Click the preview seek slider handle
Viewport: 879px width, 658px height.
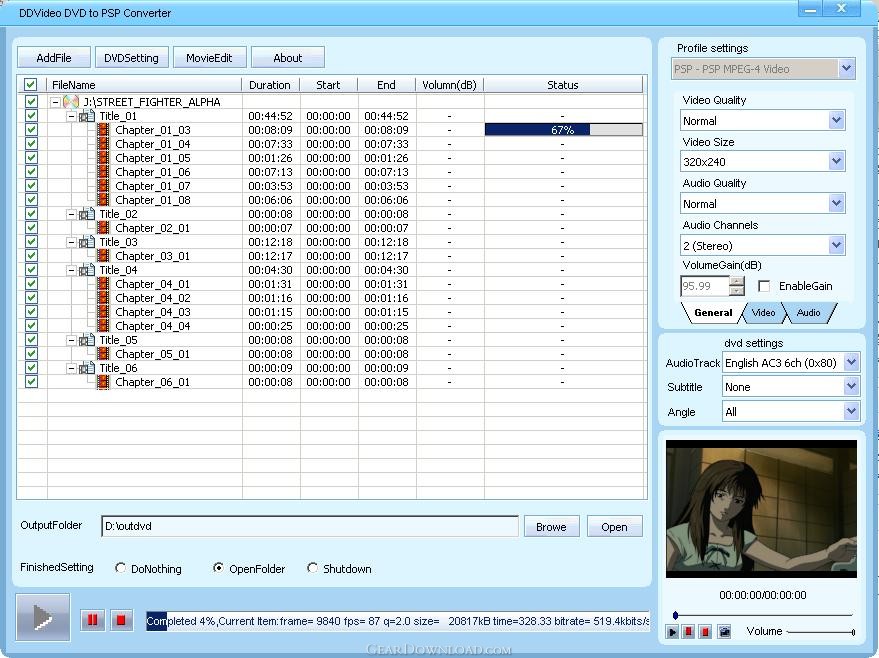tap(676, 615)
